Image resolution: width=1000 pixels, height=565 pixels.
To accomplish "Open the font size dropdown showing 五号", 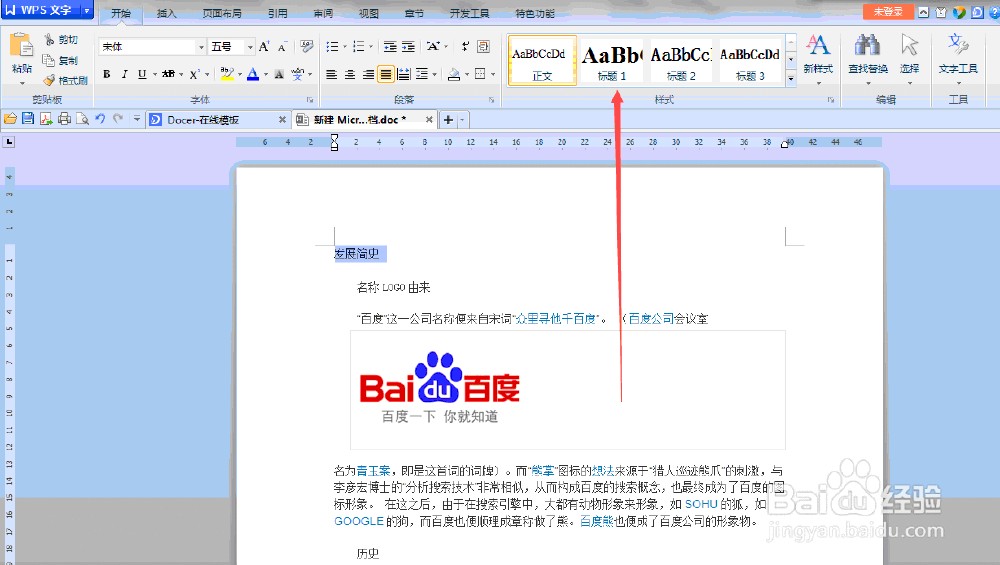I will 250,47.
